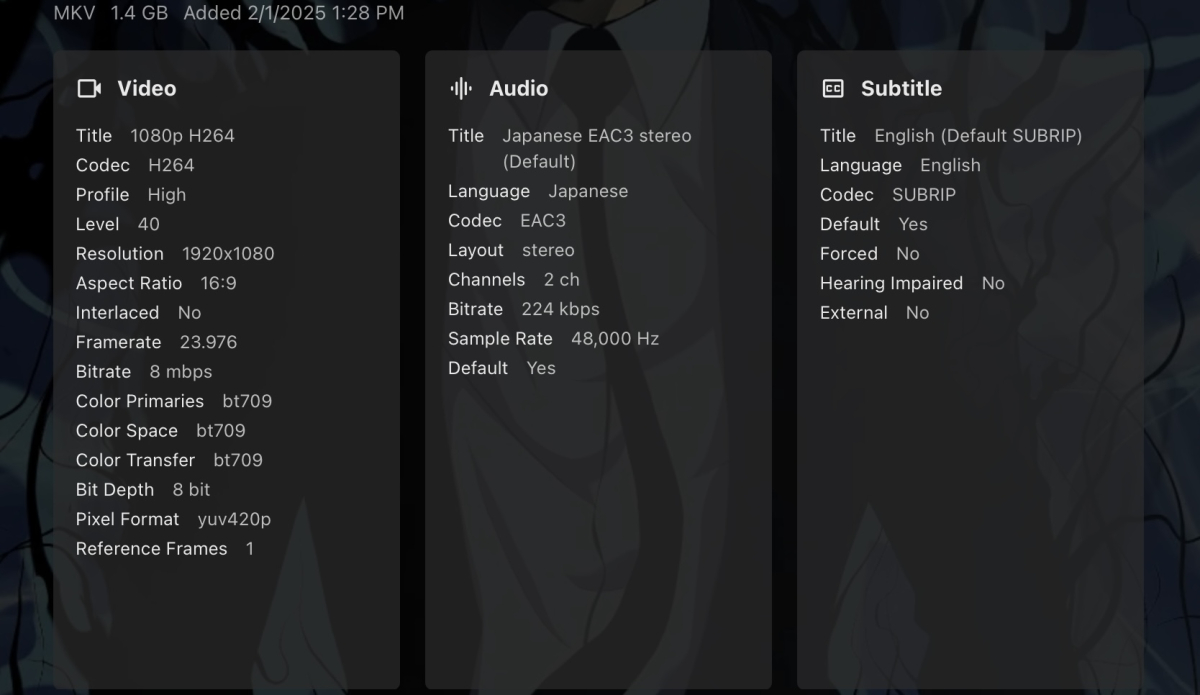Click the Japanese EAC3 stereo audio title
Viewport: 1200px width, 695px height.
pyautogui.click(x=596, y=136)
